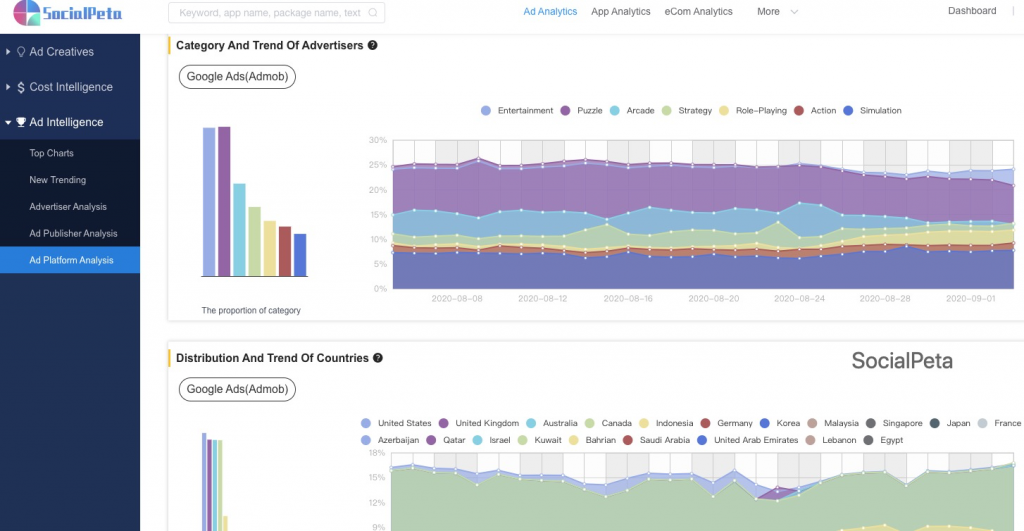Viewport: 1024px width, 531px height.
Task: Toggle Bahrian legend entry
Action: tap(592, 440)
